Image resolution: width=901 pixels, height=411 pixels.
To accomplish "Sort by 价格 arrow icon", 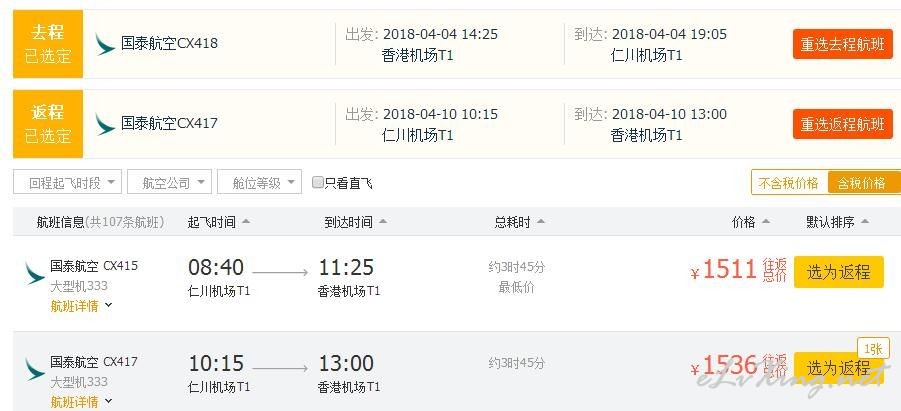I will click(x=765, y=222).
